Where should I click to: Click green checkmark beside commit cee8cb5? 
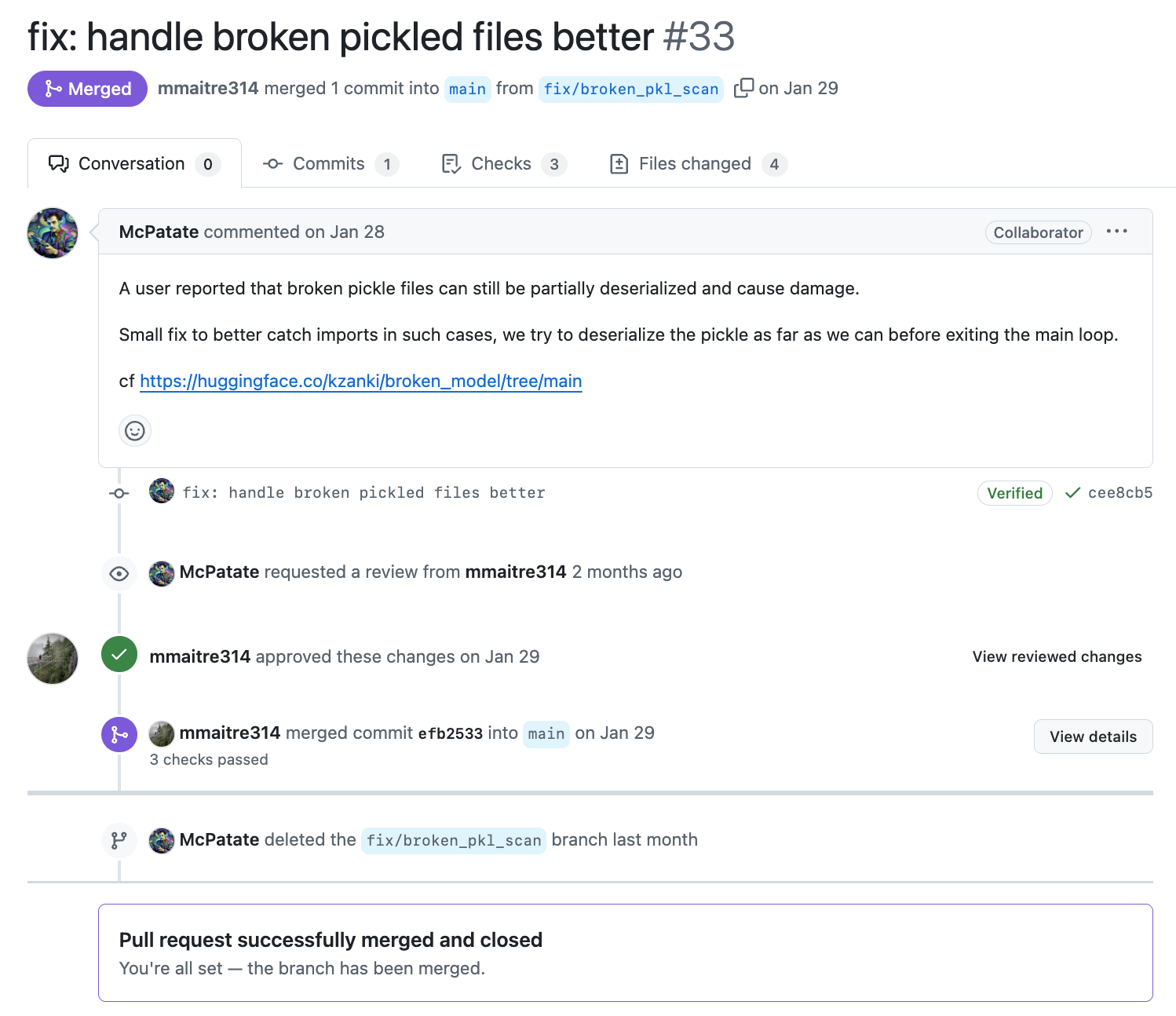(1072, 493)
